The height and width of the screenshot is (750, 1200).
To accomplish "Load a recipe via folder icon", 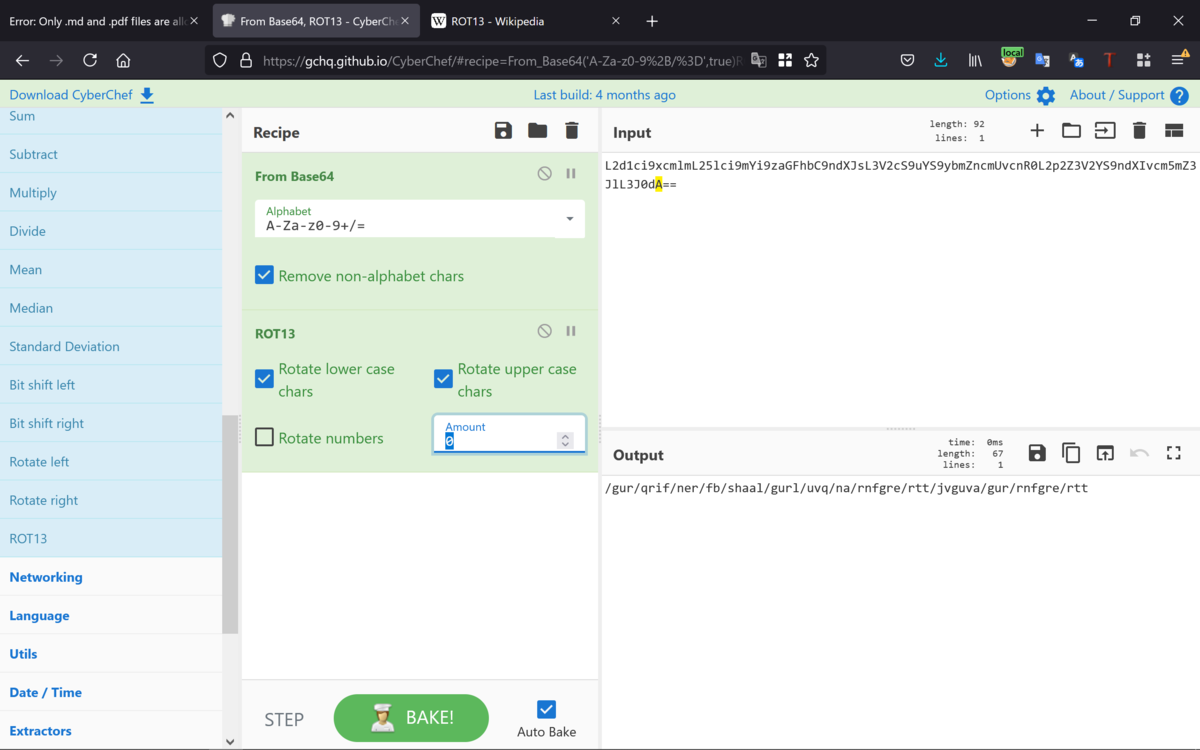I will click(538, 131).
